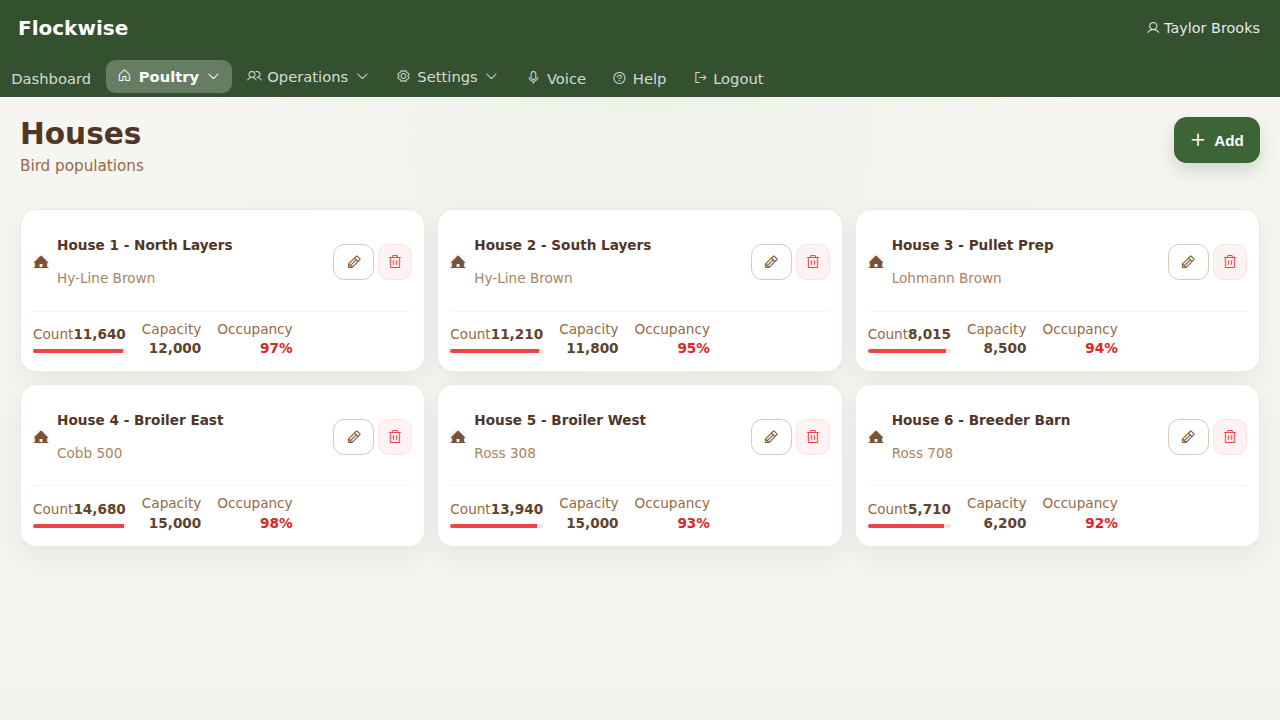Screen dimensions: 1280x720
Task: Open the Voice menu item
Action: 557,79
